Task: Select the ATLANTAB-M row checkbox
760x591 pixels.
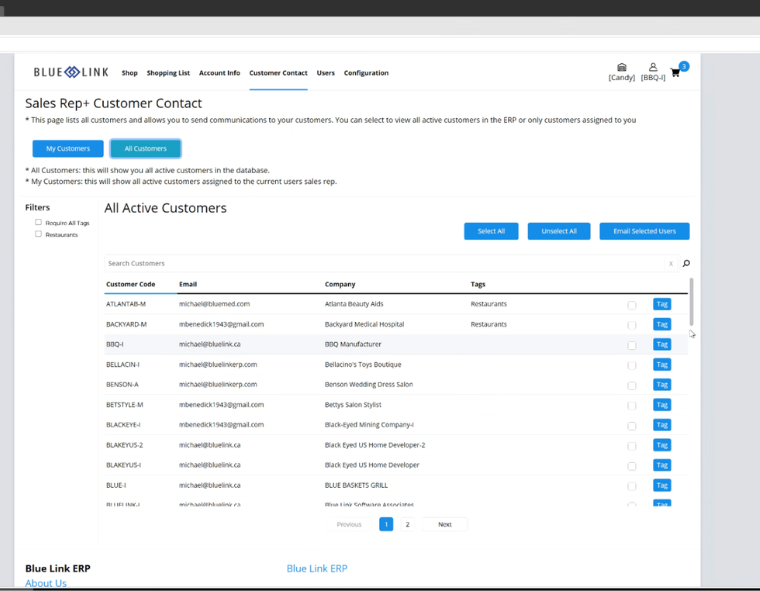Action: [x=632, y=305]
